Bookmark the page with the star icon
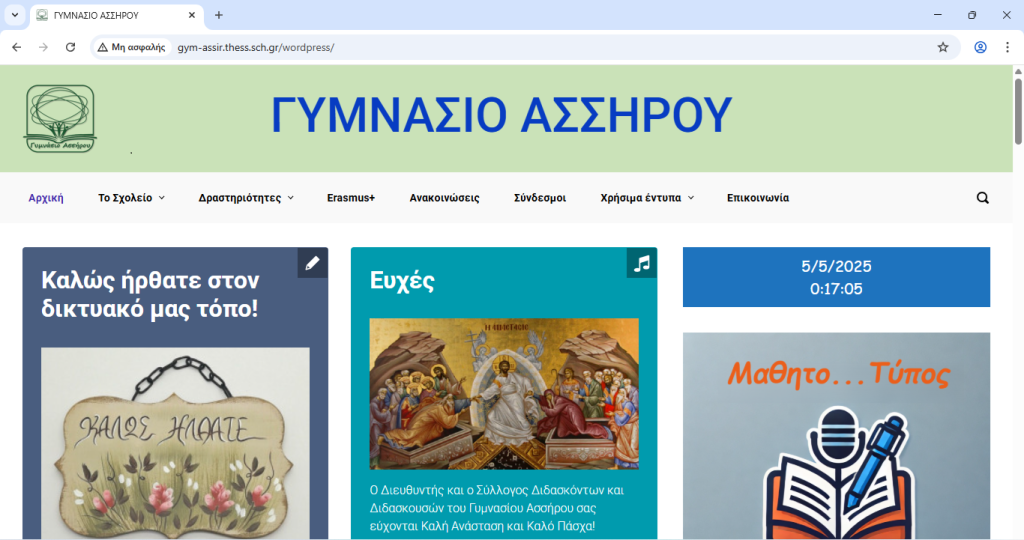This screenshot has width=1024, height=540. (943, 47)
